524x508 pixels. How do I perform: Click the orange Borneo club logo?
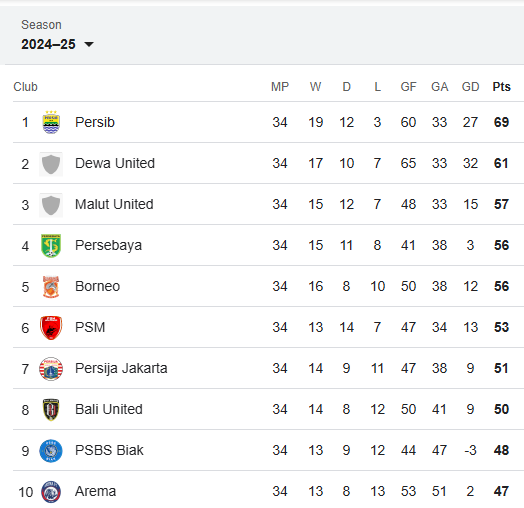click(x=51, y=287)
